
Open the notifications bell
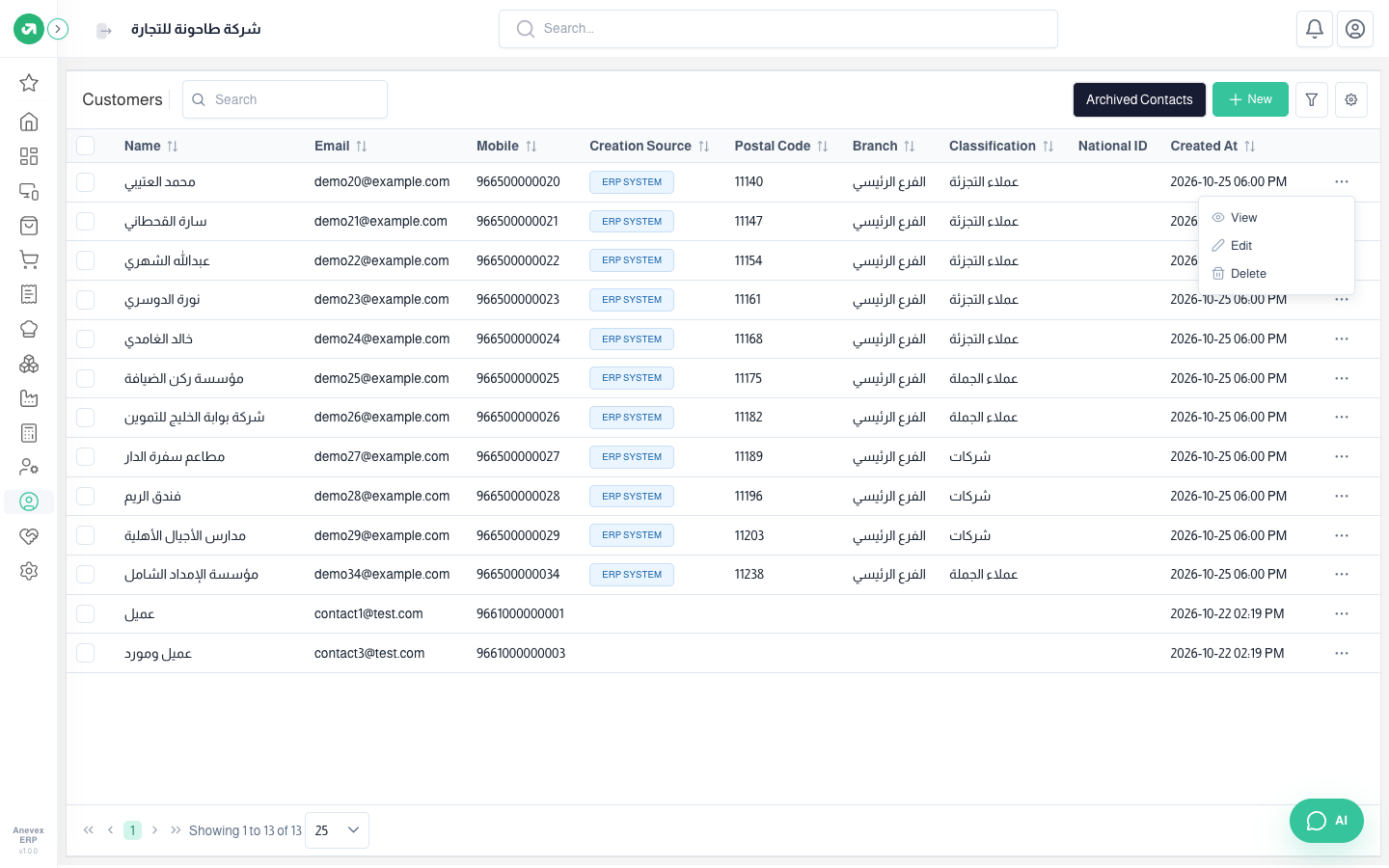[1315, 29]
